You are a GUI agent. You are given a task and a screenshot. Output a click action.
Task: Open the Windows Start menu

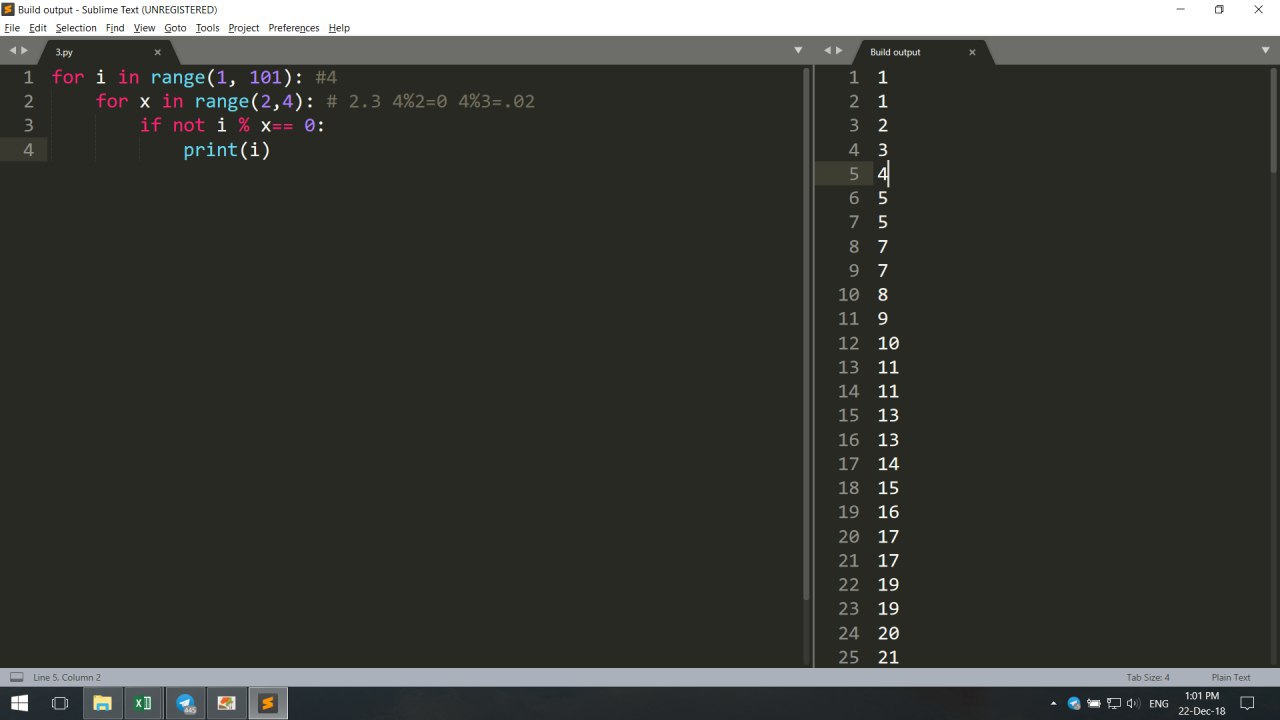tap(19, 703)
